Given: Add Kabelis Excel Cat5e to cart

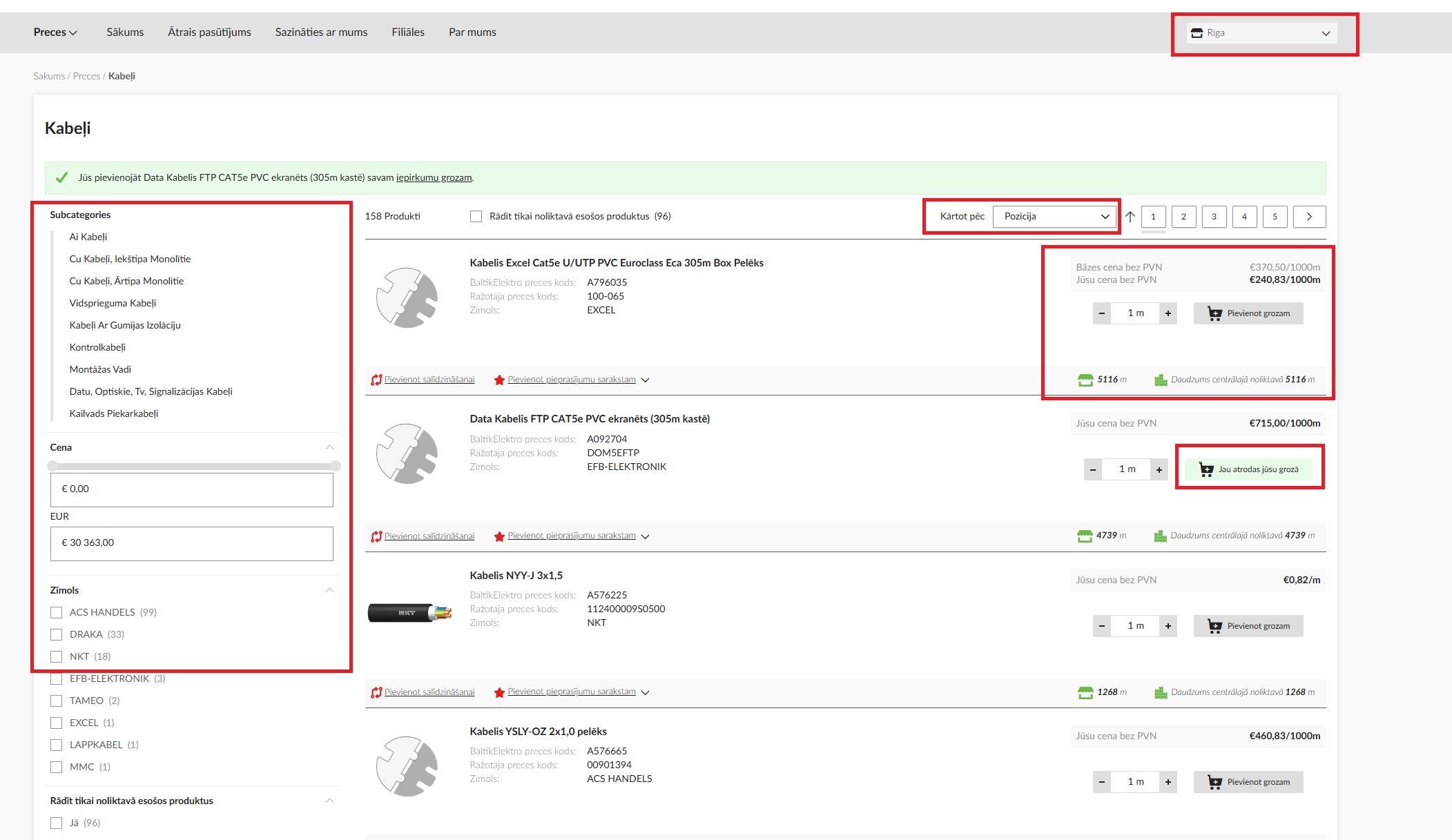Looking at the screenshot, I should click(1248, 313).
